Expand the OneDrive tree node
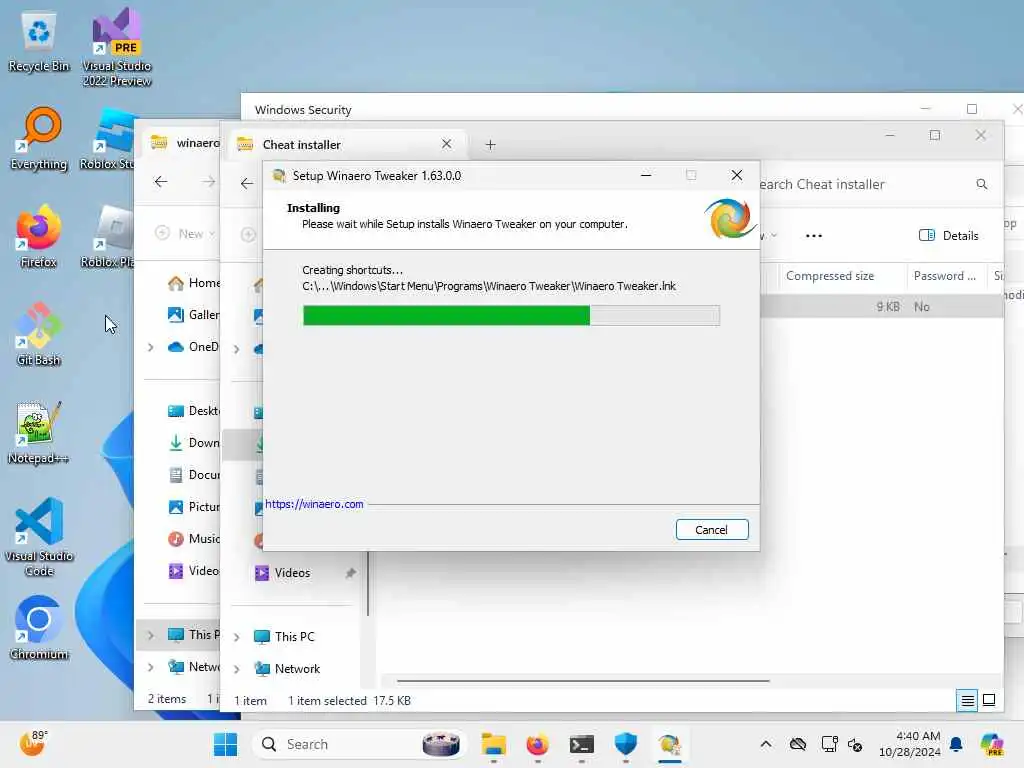 click(x=151, y=347)
